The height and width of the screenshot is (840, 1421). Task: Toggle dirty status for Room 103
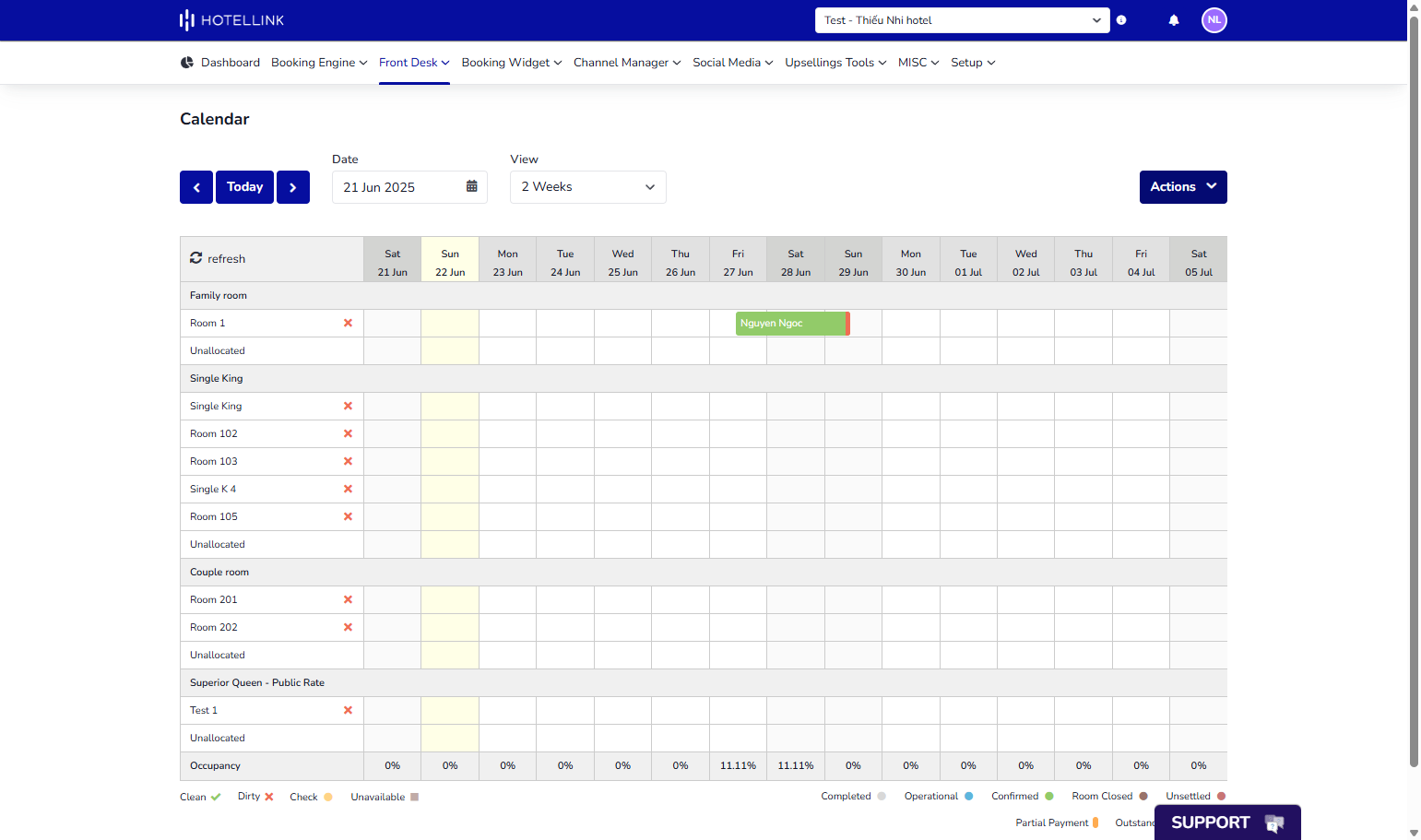(348, 461)
